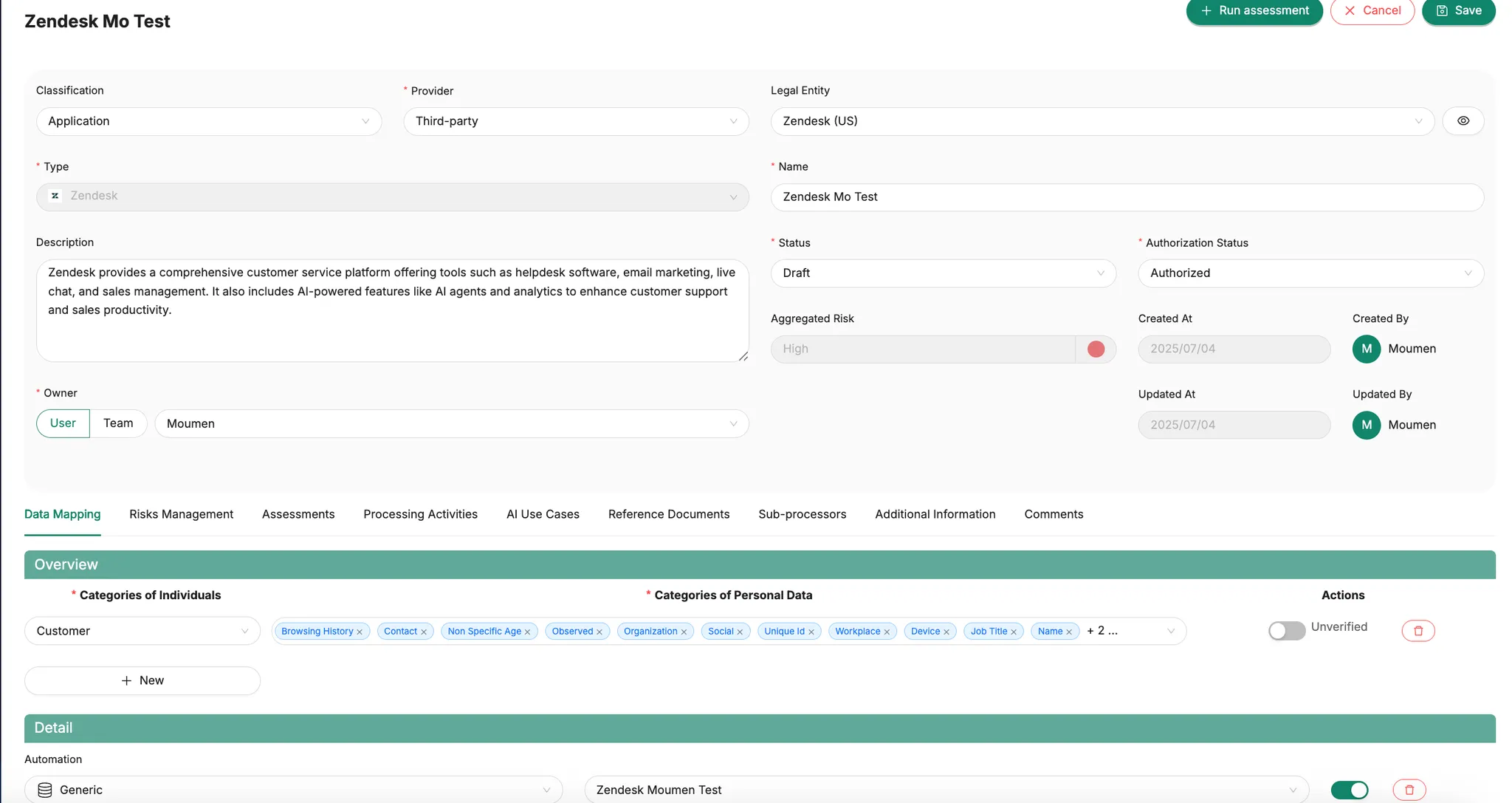
Task: Open the Status dropdown showing Draft
Action: tap(944, 273)
